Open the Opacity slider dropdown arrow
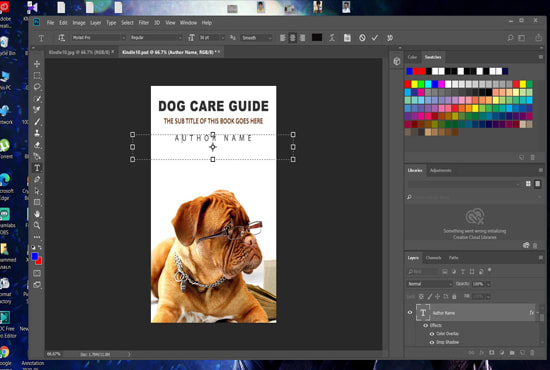550x370 pixels. 488,284
